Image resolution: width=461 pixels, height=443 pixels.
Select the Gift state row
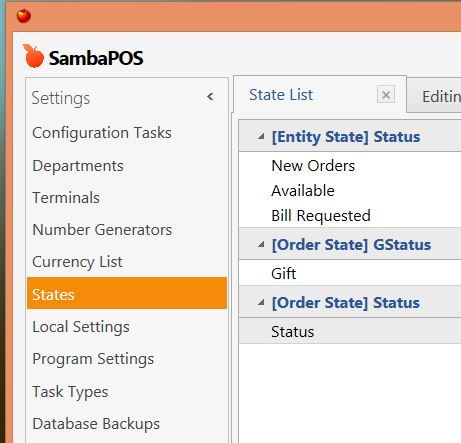[x=350, y=273]
